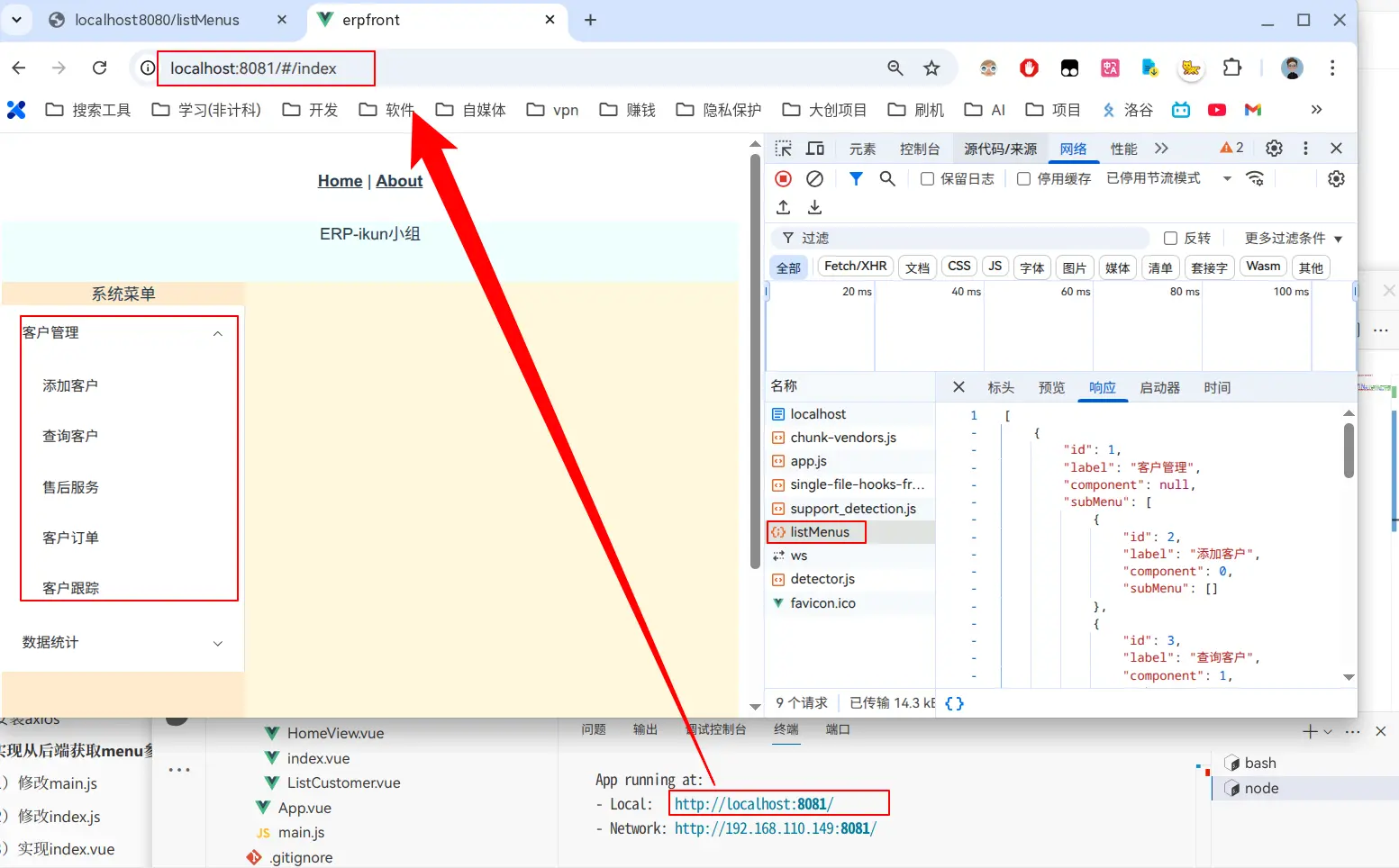Show more bookmarks chevron
The height and width of the screenshot is (868, 1399).
coord(1316,110)
